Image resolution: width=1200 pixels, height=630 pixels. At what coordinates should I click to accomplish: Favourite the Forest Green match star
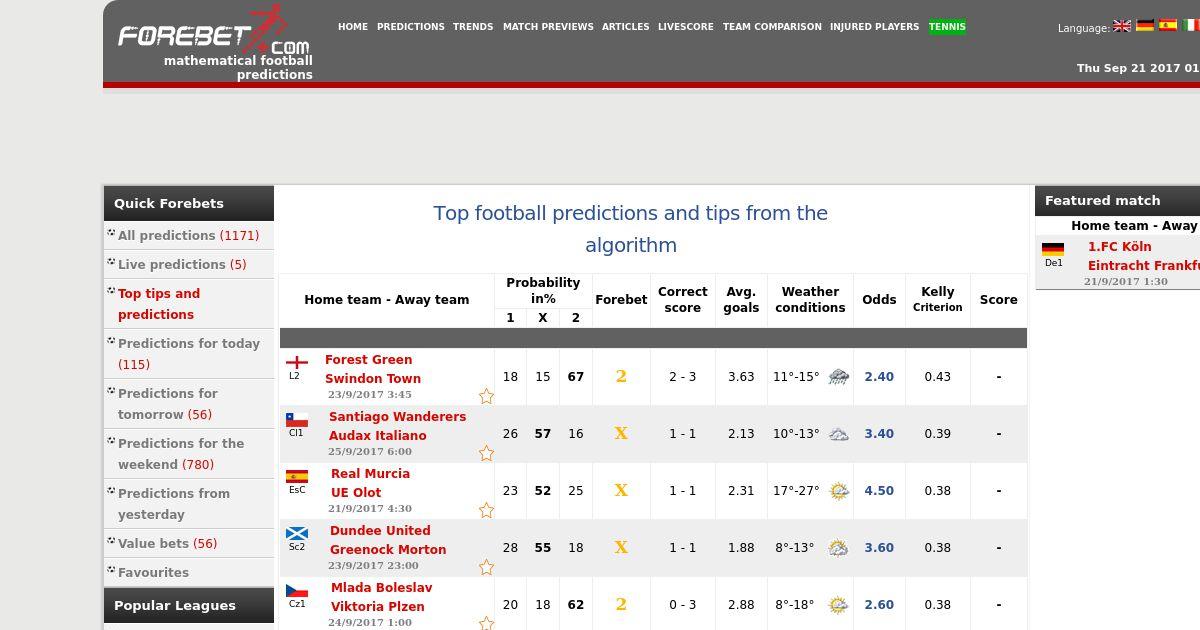click(x=486, y=396)
